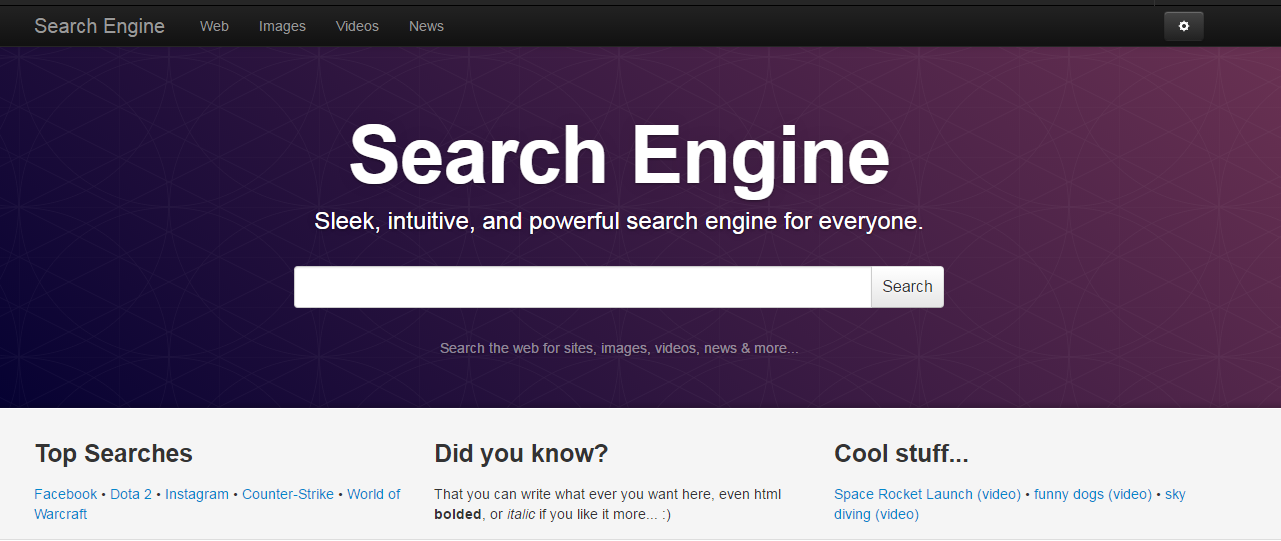This screenshot has width=1281, height=541.
Task: Switch to the Web tab
Action: pos(214,26)
